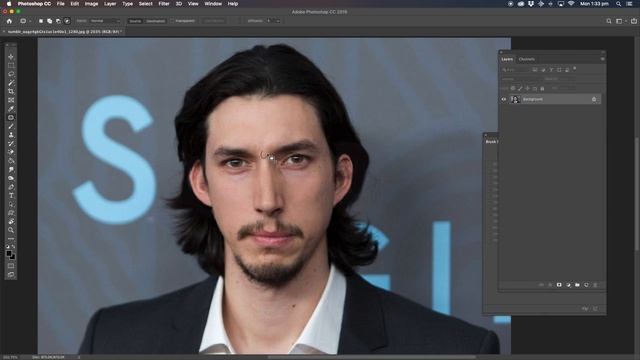Open the Home screen icon
Screen dimensions: 640x360
click(9, 21)
